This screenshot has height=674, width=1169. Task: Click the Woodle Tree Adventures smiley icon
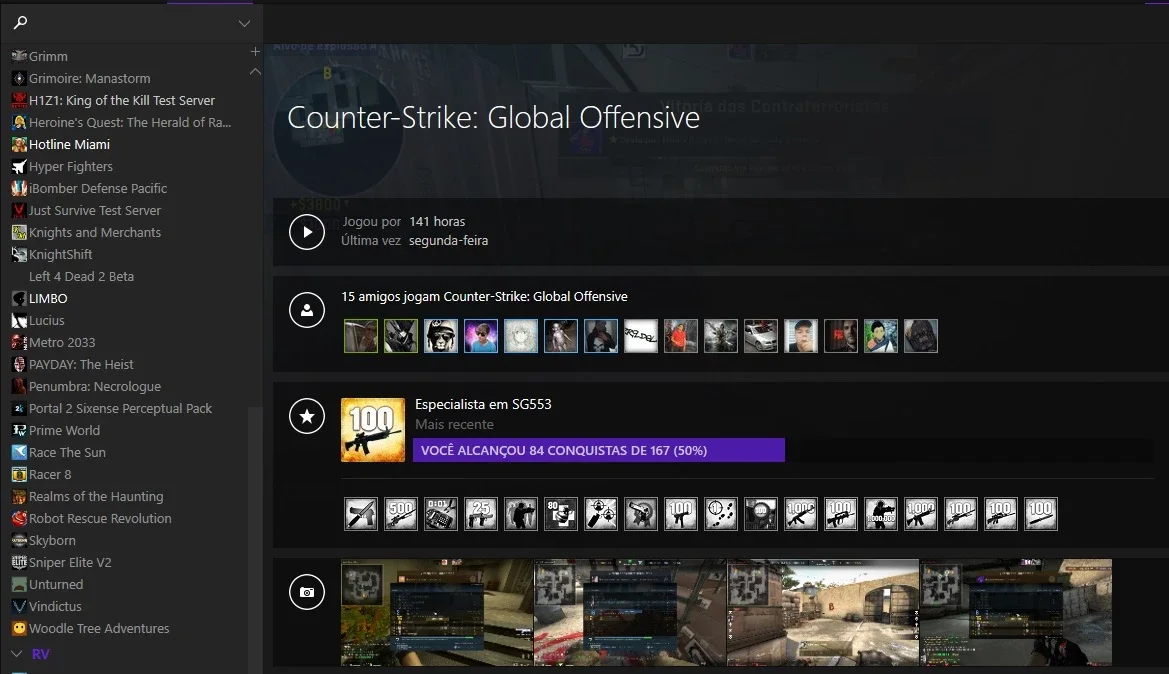19,629
